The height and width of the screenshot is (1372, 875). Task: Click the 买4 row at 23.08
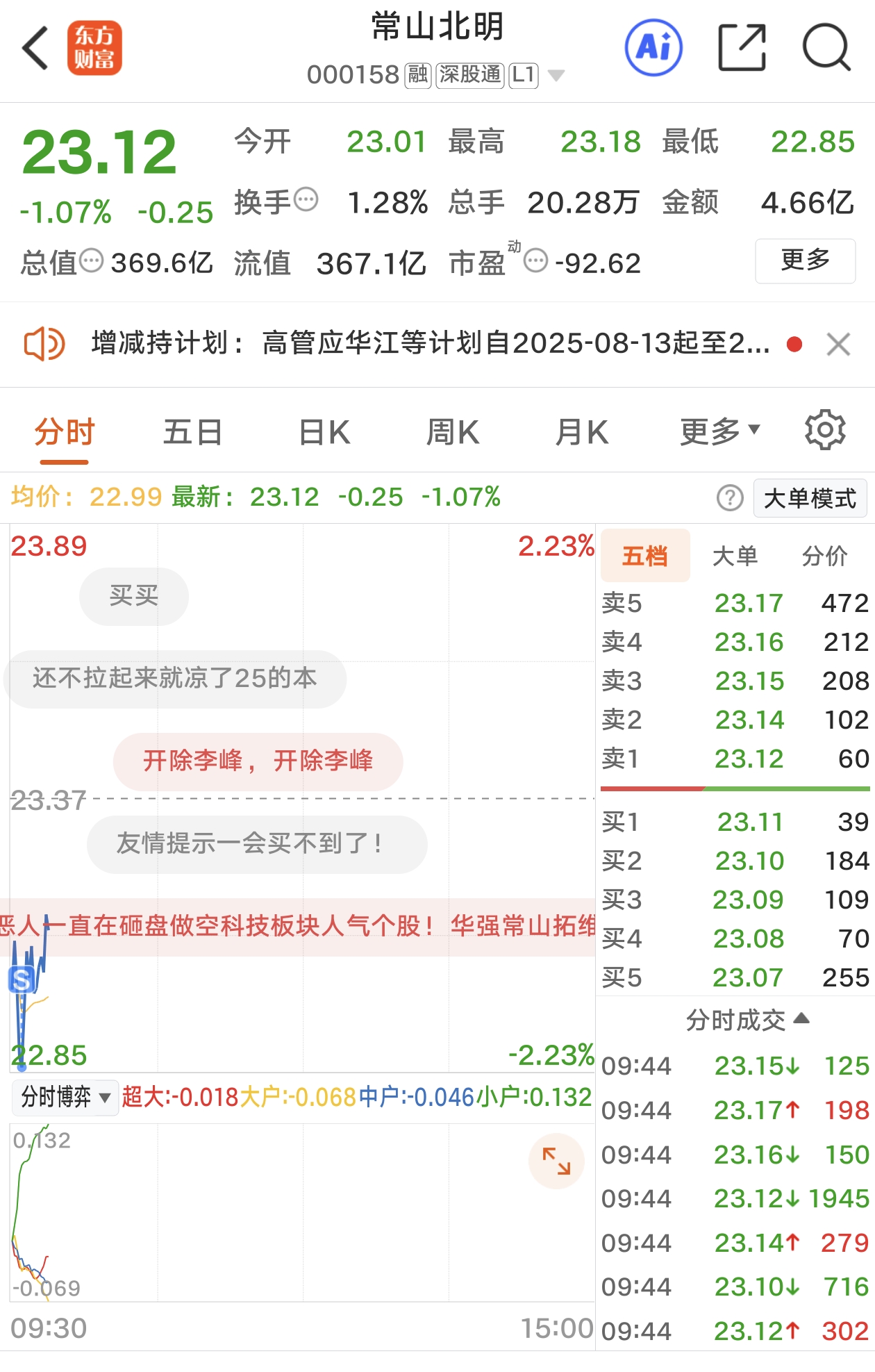[x=735, y=939]
